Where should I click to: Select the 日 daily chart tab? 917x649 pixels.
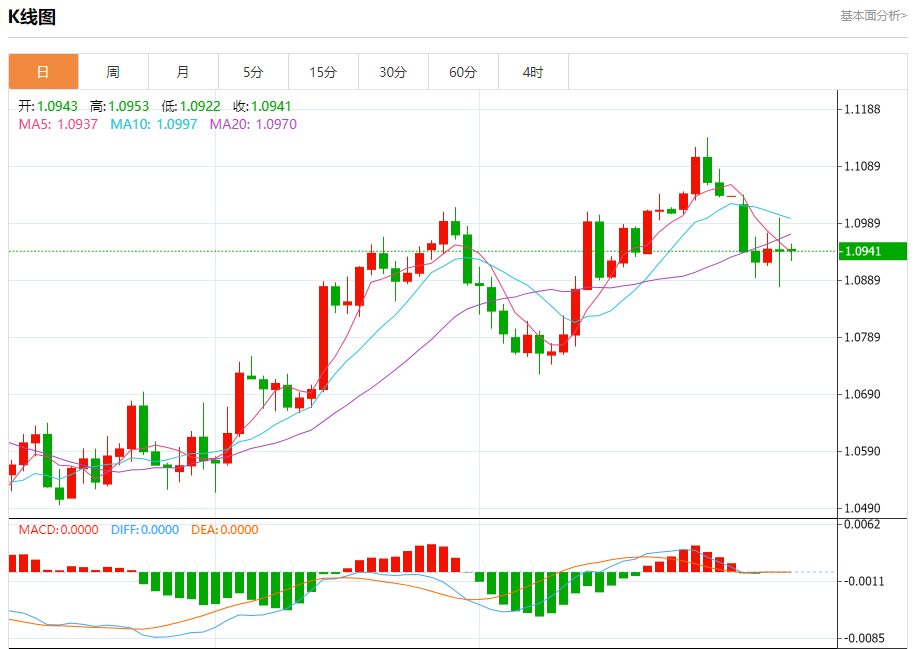[x=43, y=72]
